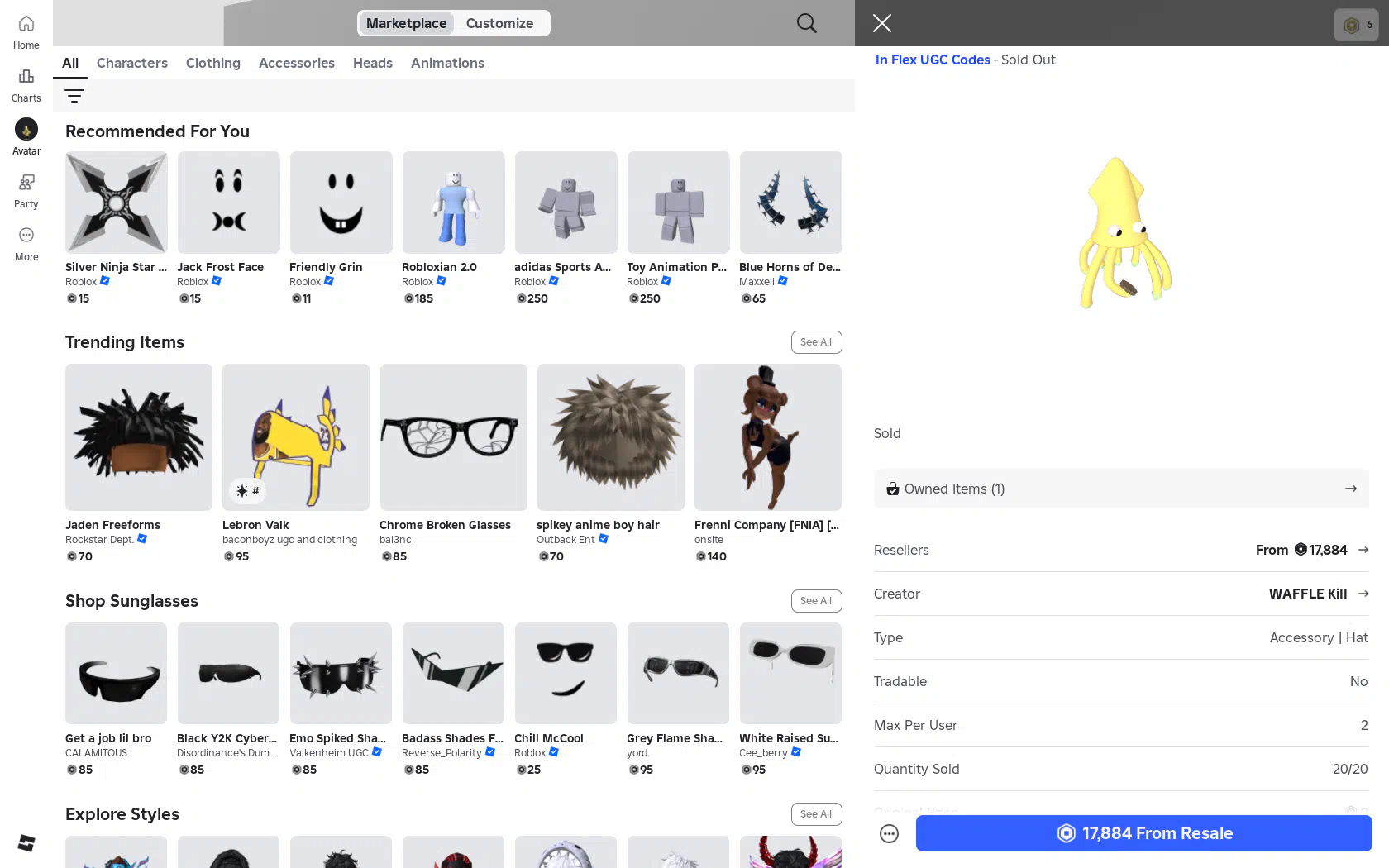This screenshot has height=868, width=1389.
Task: Click the 'CALAMITOUS' creator name
Action: click(x=96, y=753)
